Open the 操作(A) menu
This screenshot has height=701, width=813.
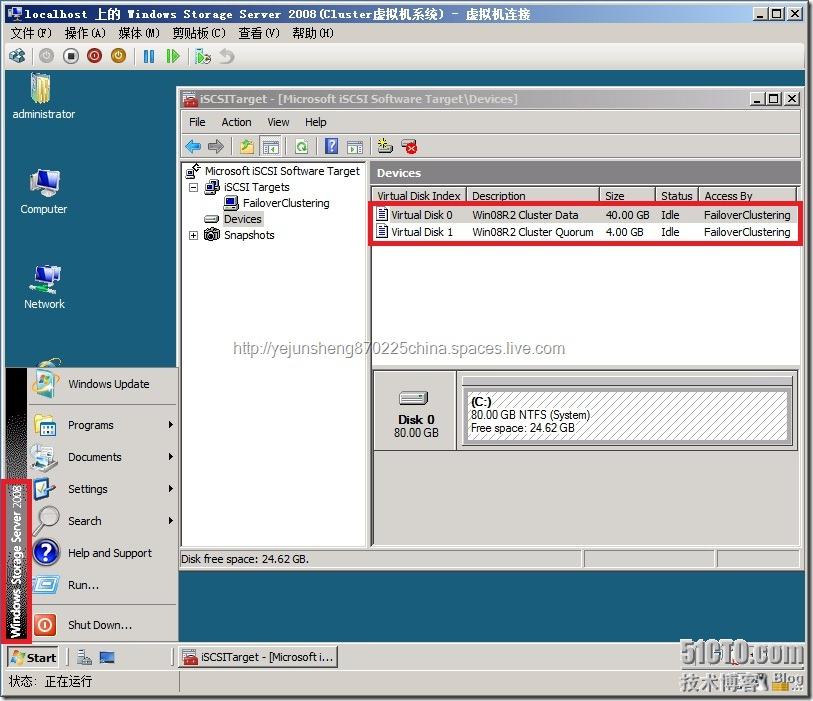pos(86,33)
